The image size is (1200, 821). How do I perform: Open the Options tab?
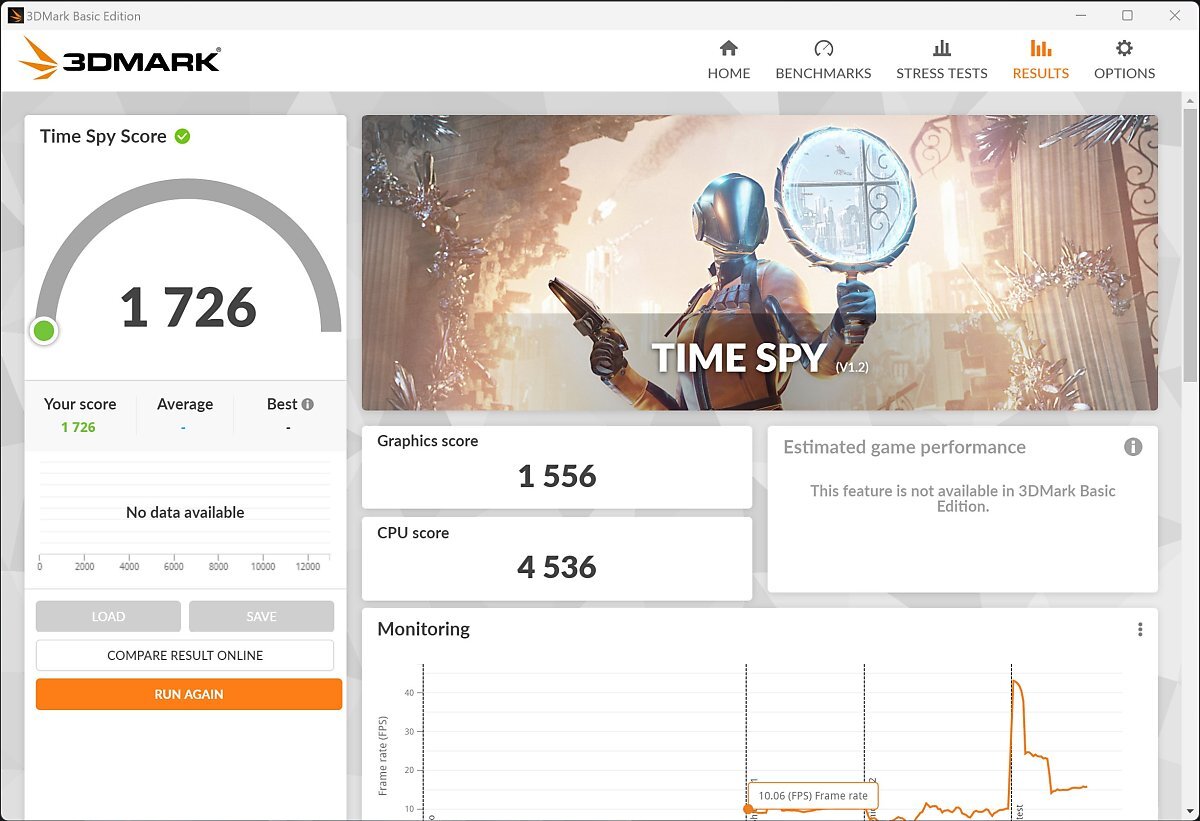(1124, 60)
